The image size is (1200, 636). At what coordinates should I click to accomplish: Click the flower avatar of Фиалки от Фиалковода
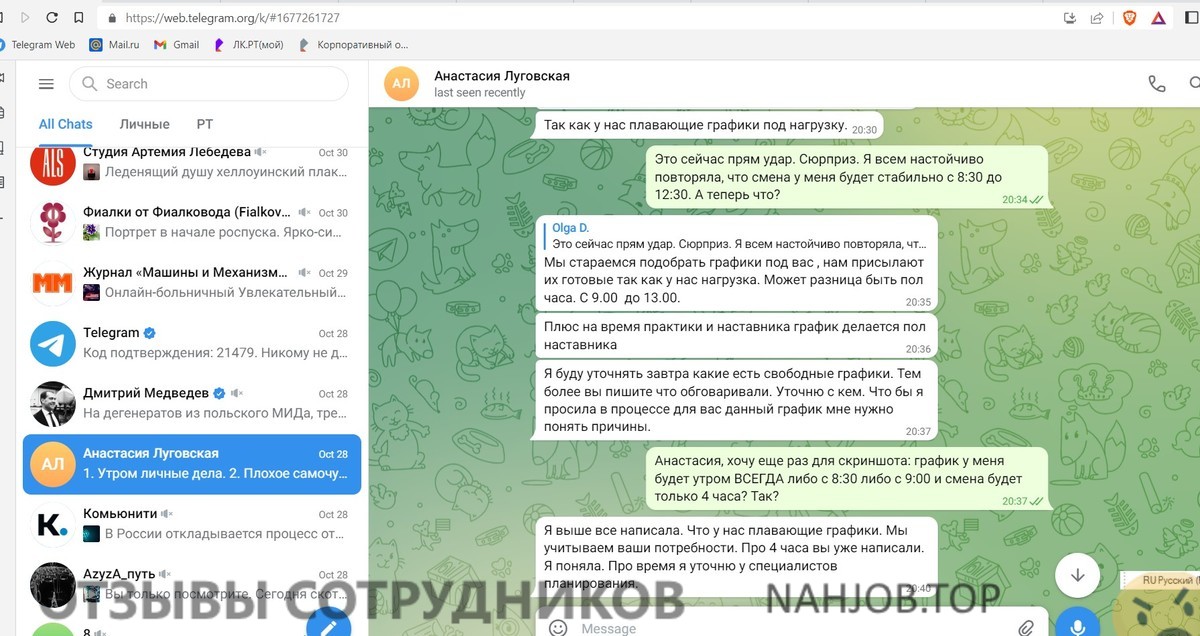[x=53, y=223]
